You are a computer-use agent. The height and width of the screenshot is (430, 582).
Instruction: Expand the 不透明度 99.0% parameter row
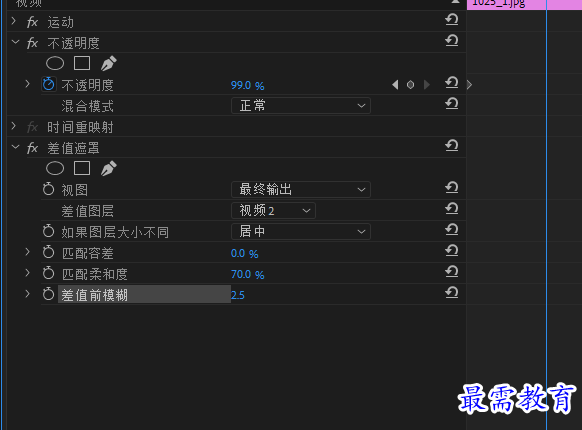pos(27,84)
